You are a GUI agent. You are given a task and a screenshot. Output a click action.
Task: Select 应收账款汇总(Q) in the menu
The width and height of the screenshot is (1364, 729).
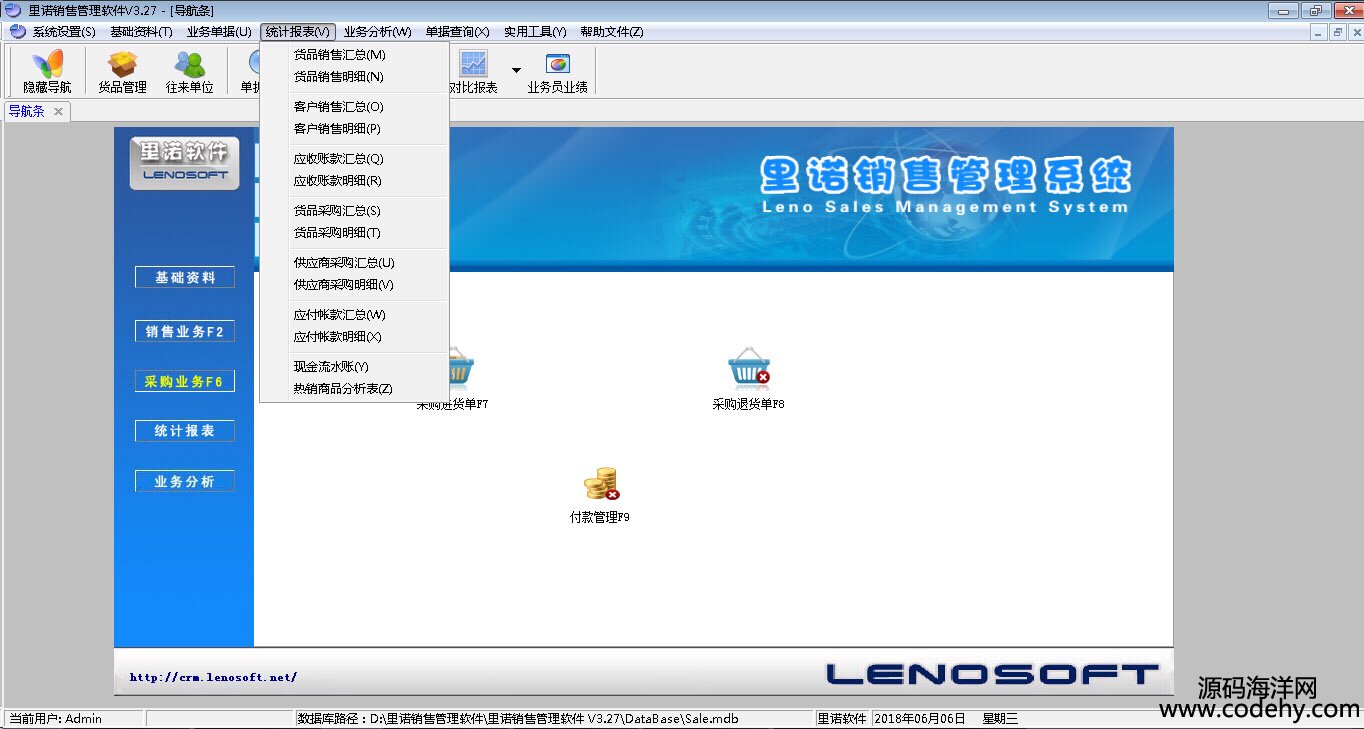pos(354,159)
